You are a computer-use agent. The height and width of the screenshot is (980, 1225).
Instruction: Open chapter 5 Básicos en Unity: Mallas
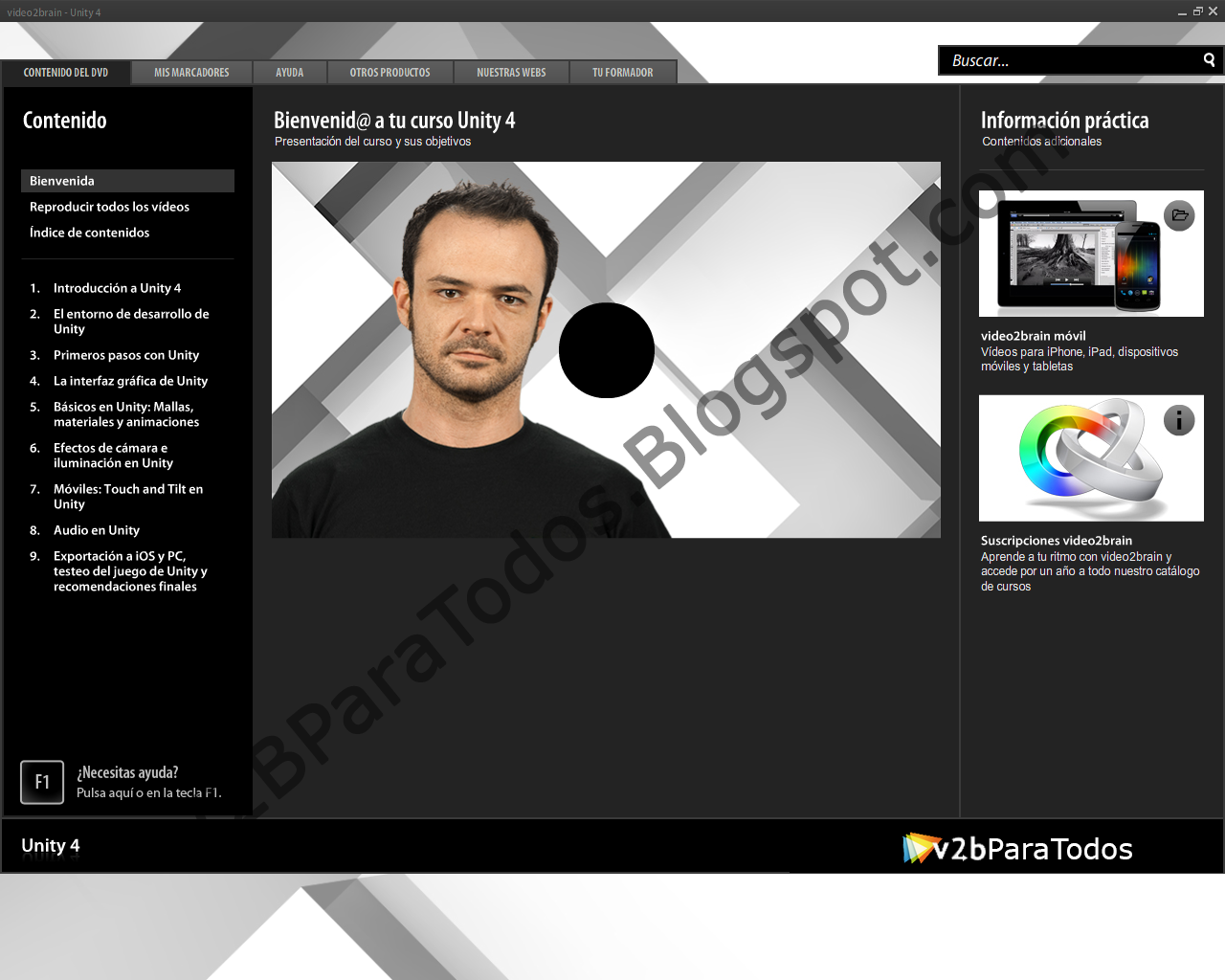tap(126, 414)
